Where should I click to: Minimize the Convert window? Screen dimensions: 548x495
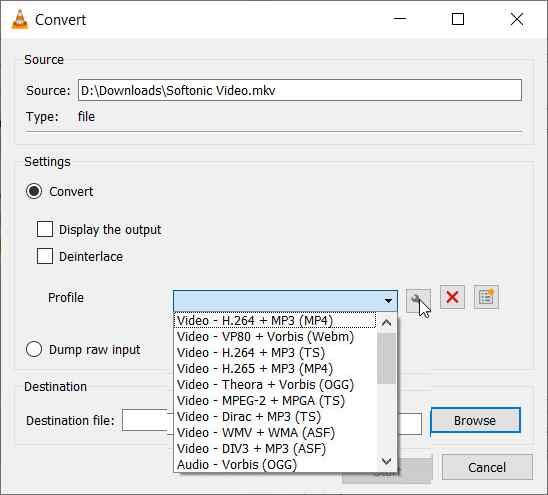click(x=400, y=19)
